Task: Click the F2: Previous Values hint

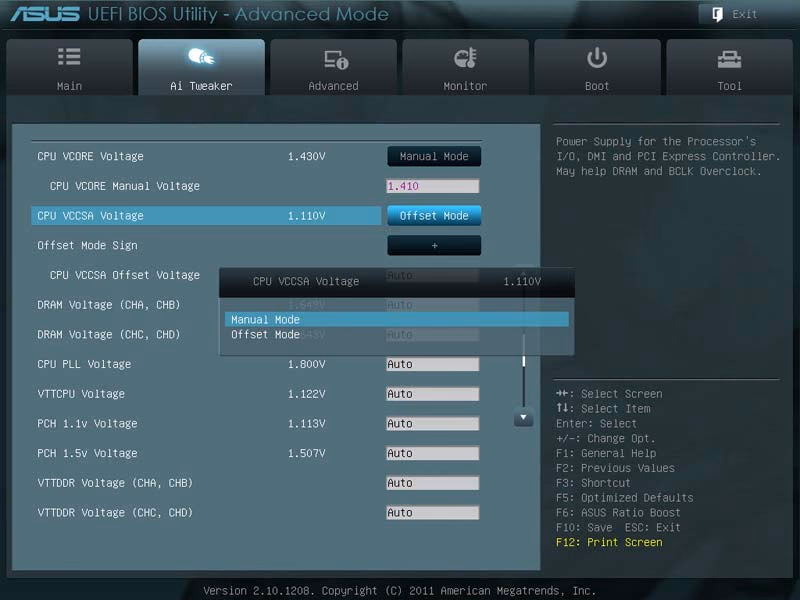Action: 615,468
